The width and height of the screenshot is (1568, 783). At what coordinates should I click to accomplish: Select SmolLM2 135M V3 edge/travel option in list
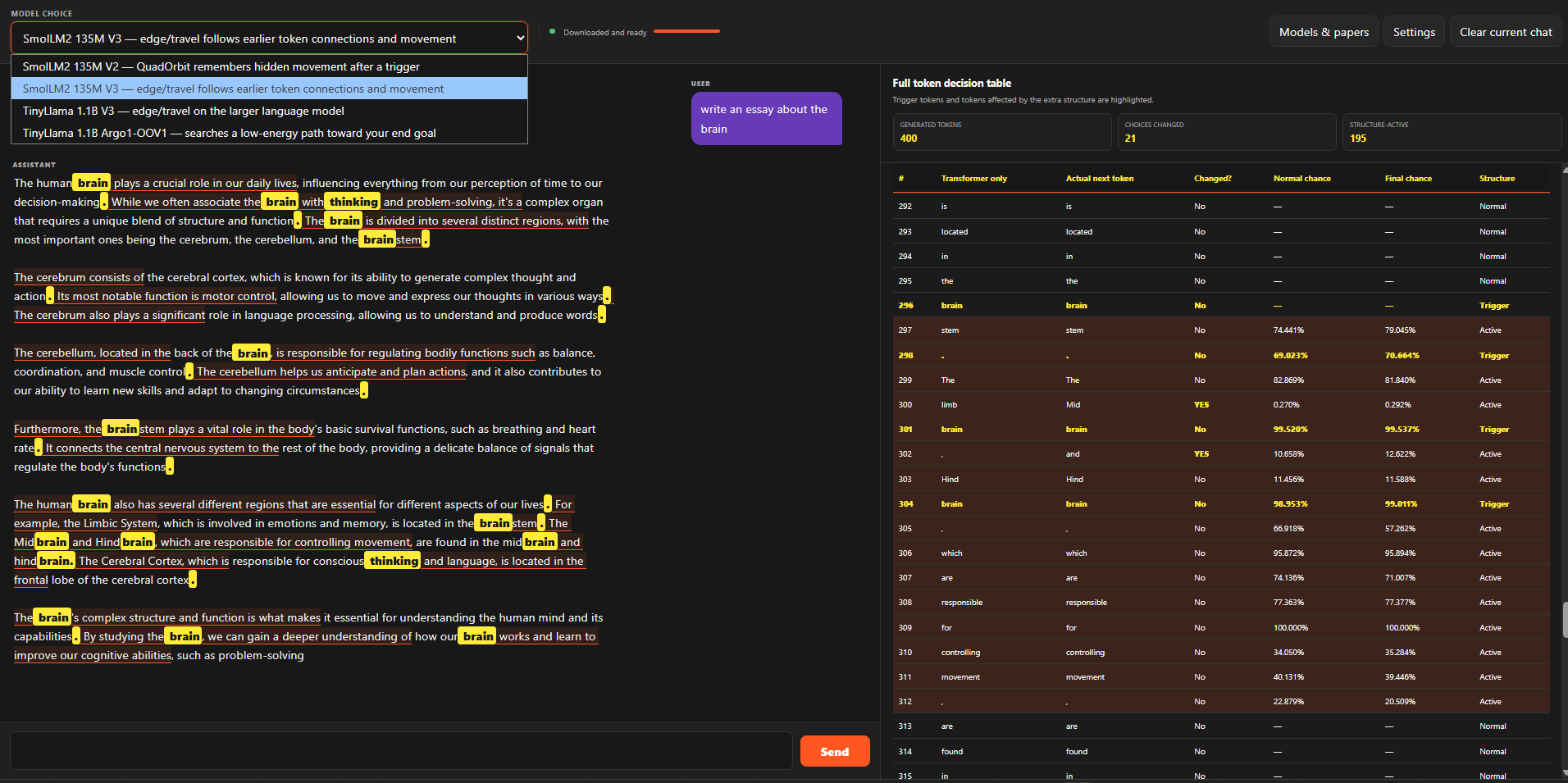pos(269,89)
